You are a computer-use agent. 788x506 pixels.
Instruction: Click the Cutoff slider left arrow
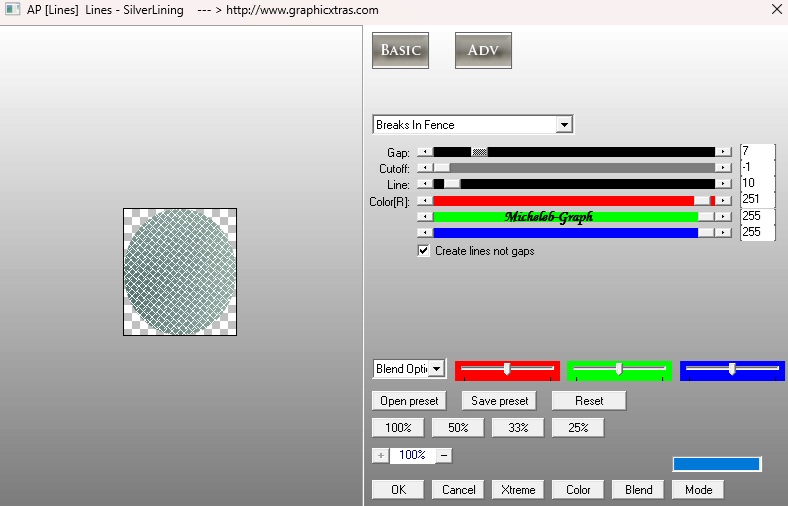[x=425, y=168]
